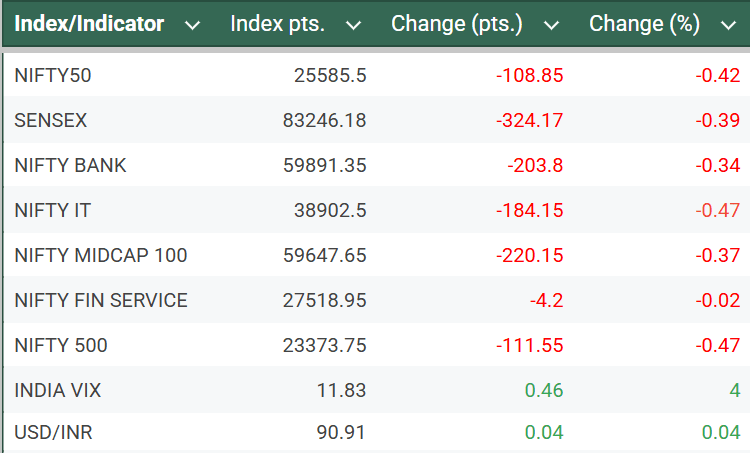Image resolution: width=750 pixels, height=453 pixels.
Task: Select the NIFTY50 row name
Action: pos(53,75)
